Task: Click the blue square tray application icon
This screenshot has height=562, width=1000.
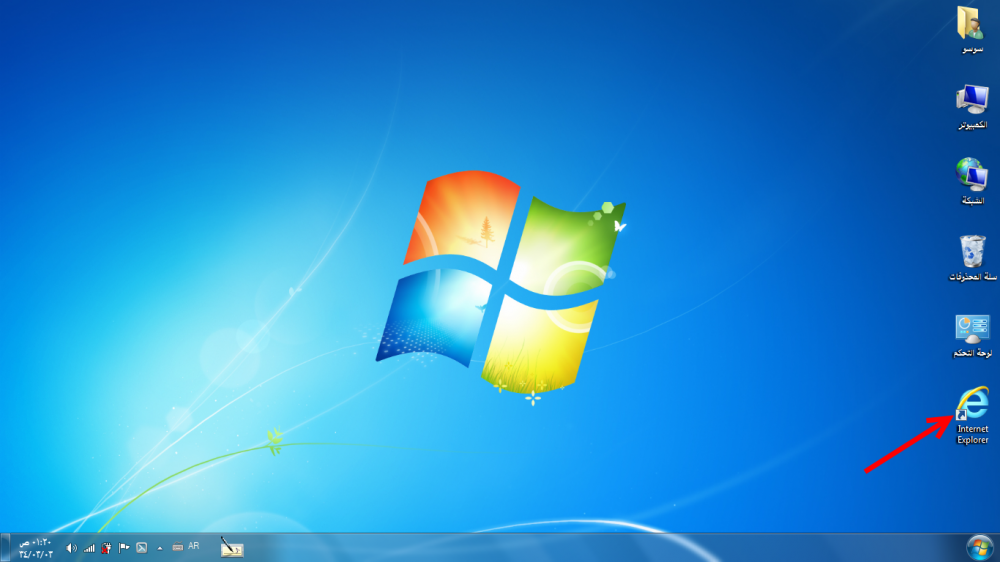Action: pos(142,548)
